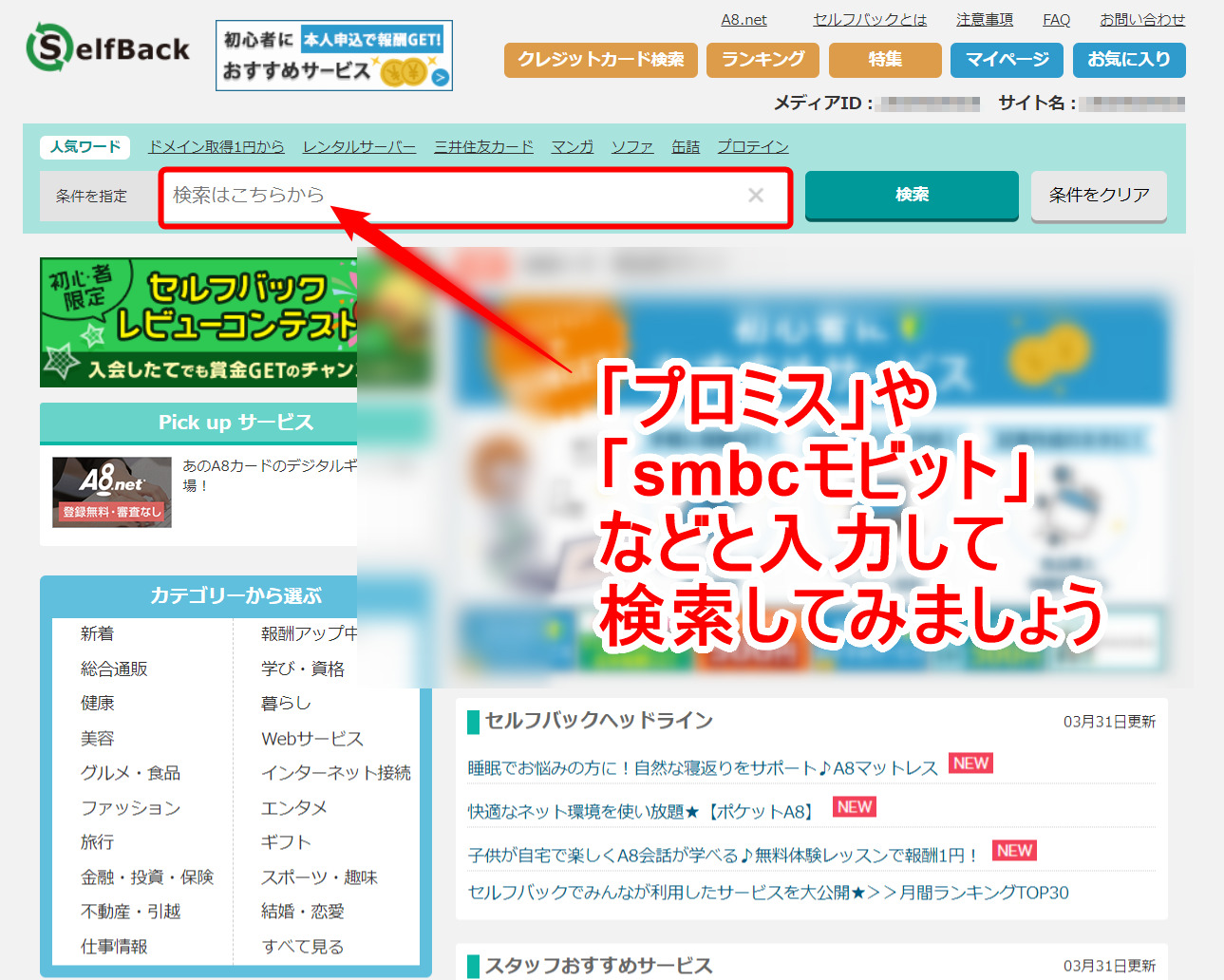
Task: Open セルフバックとは link
Action: 870,20
